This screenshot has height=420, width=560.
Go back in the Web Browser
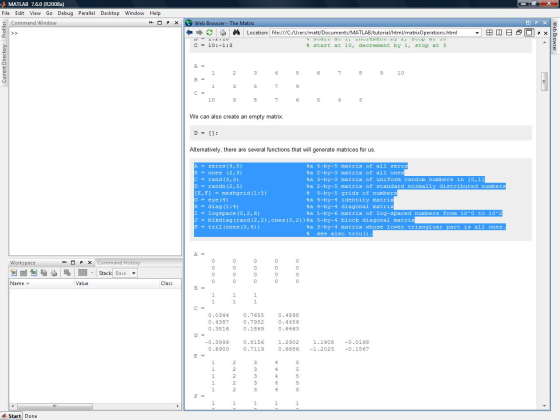(x=189, y=32)
